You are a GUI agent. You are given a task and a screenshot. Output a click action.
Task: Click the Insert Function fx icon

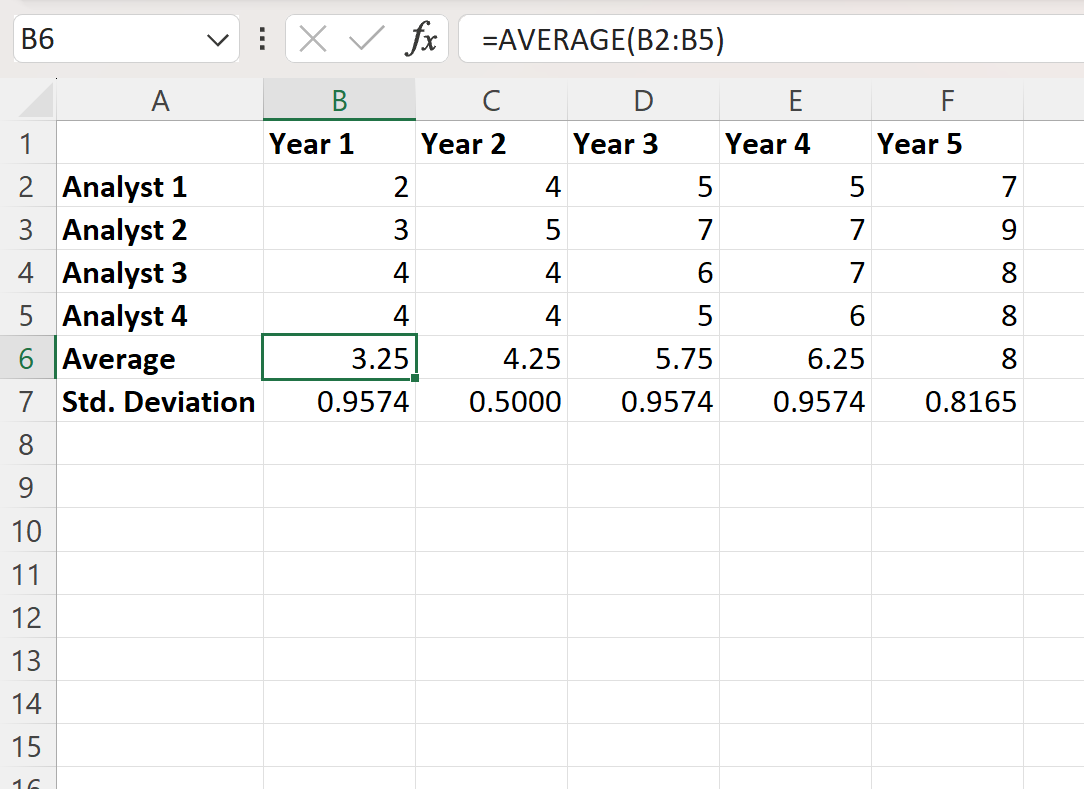421,39
